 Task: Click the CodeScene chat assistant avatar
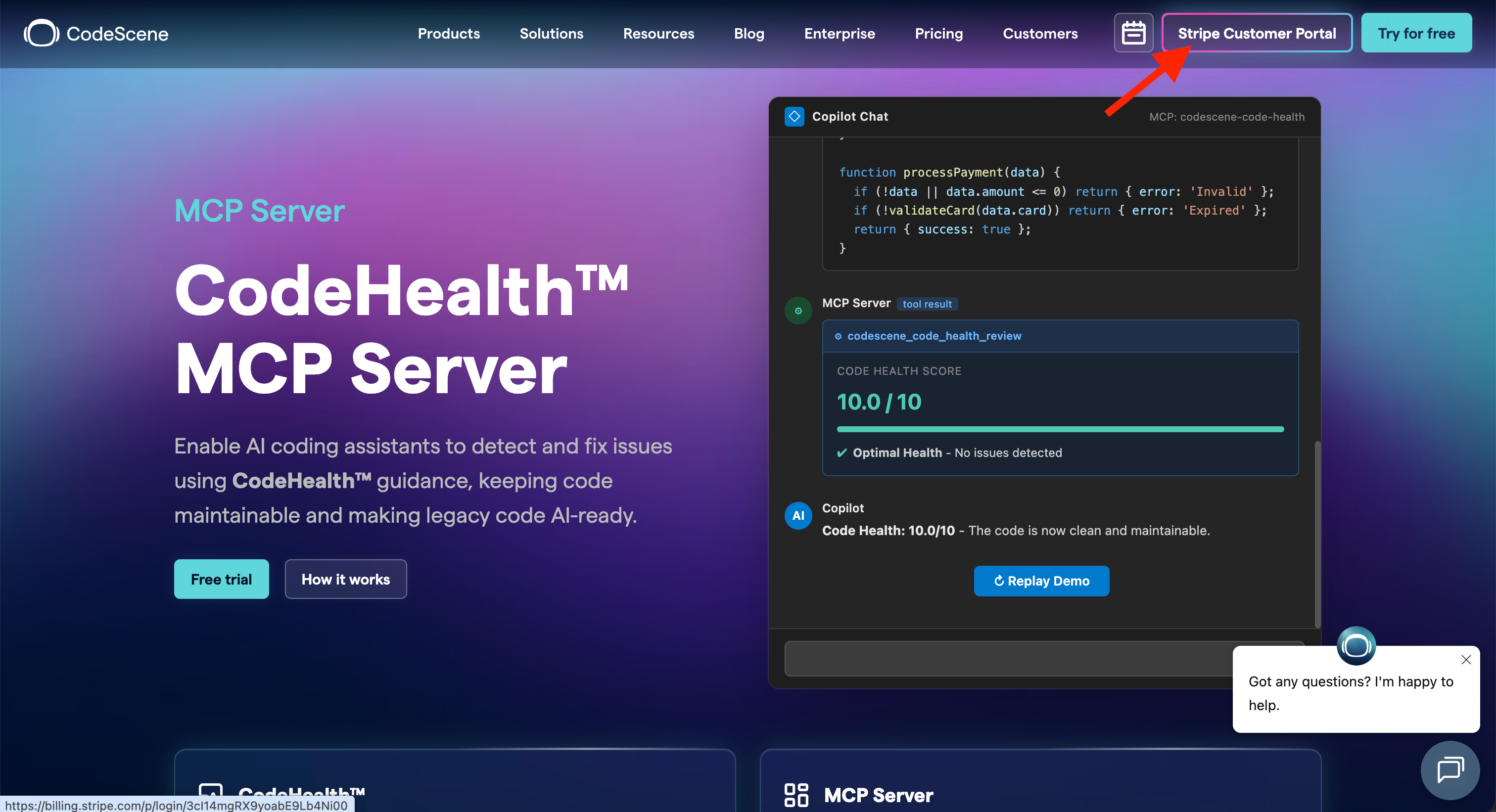tap(1356, 645)
